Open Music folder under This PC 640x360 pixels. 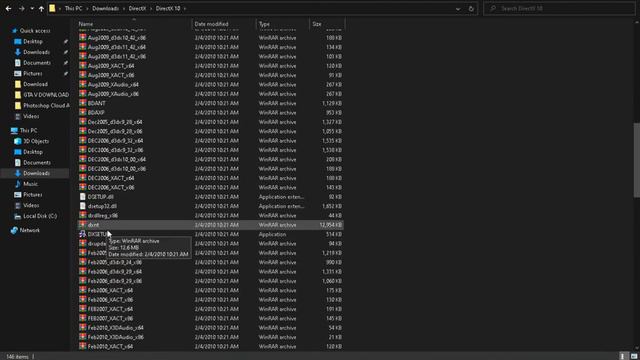click(x=30, y=184)
